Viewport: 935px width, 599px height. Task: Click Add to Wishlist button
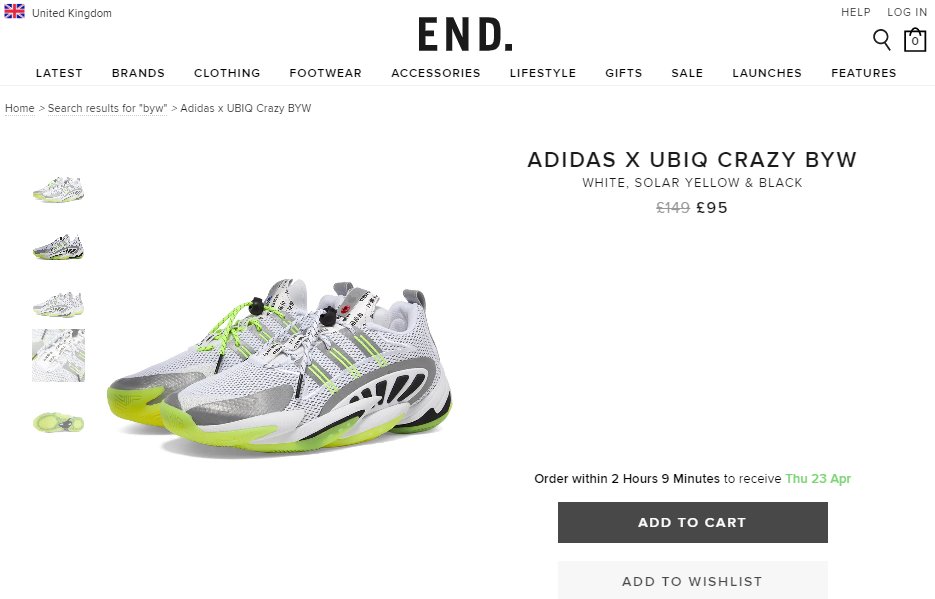click(693, 581)
